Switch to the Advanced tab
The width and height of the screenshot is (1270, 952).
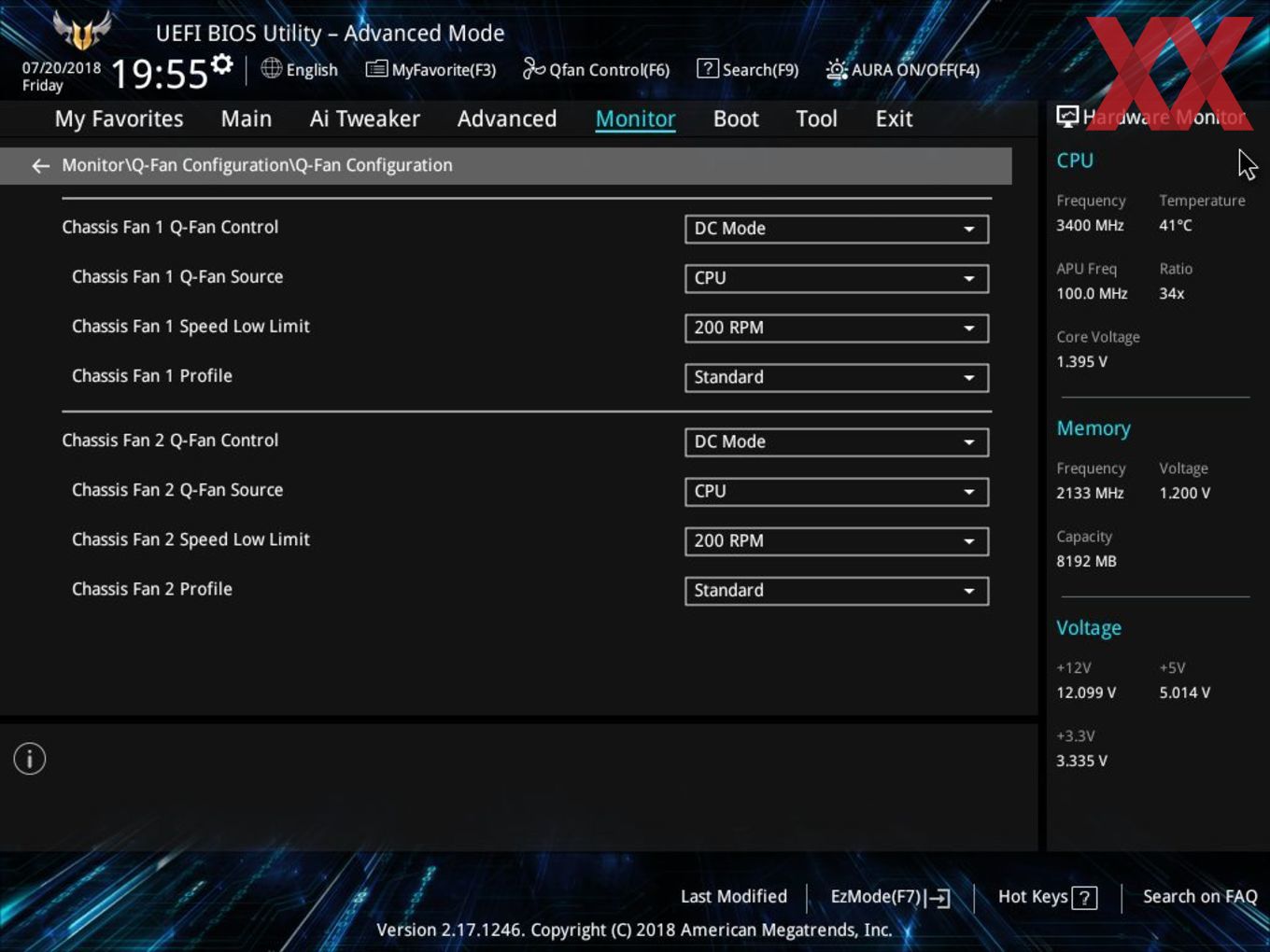click(507, 119)
